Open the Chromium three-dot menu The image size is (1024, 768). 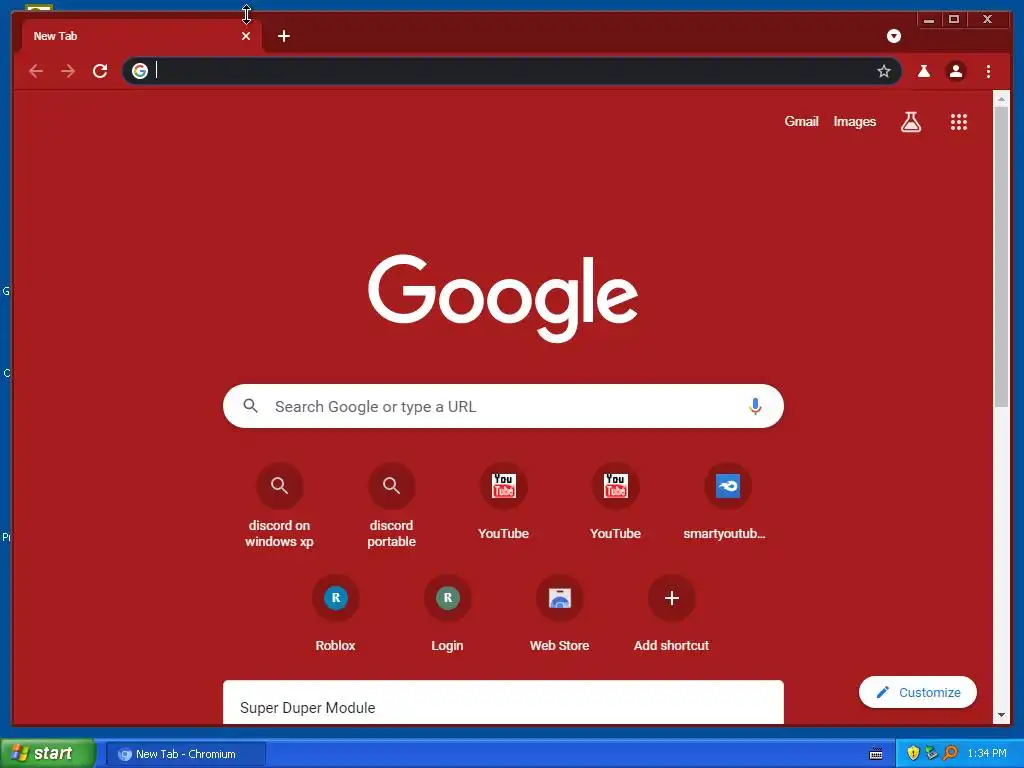tap(988, 71)
